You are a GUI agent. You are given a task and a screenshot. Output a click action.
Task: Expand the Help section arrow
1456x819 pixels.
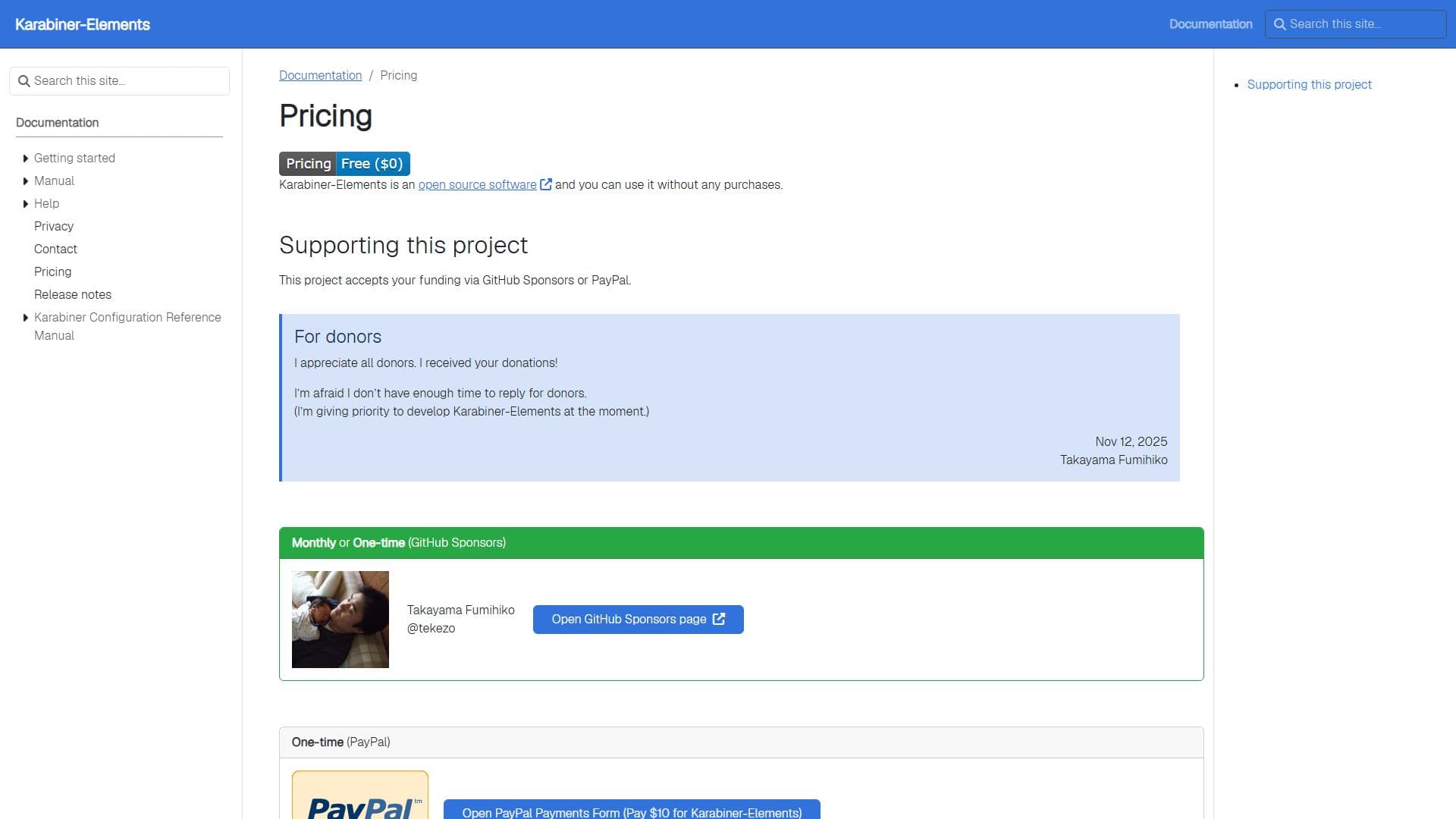tap(26, 204)
